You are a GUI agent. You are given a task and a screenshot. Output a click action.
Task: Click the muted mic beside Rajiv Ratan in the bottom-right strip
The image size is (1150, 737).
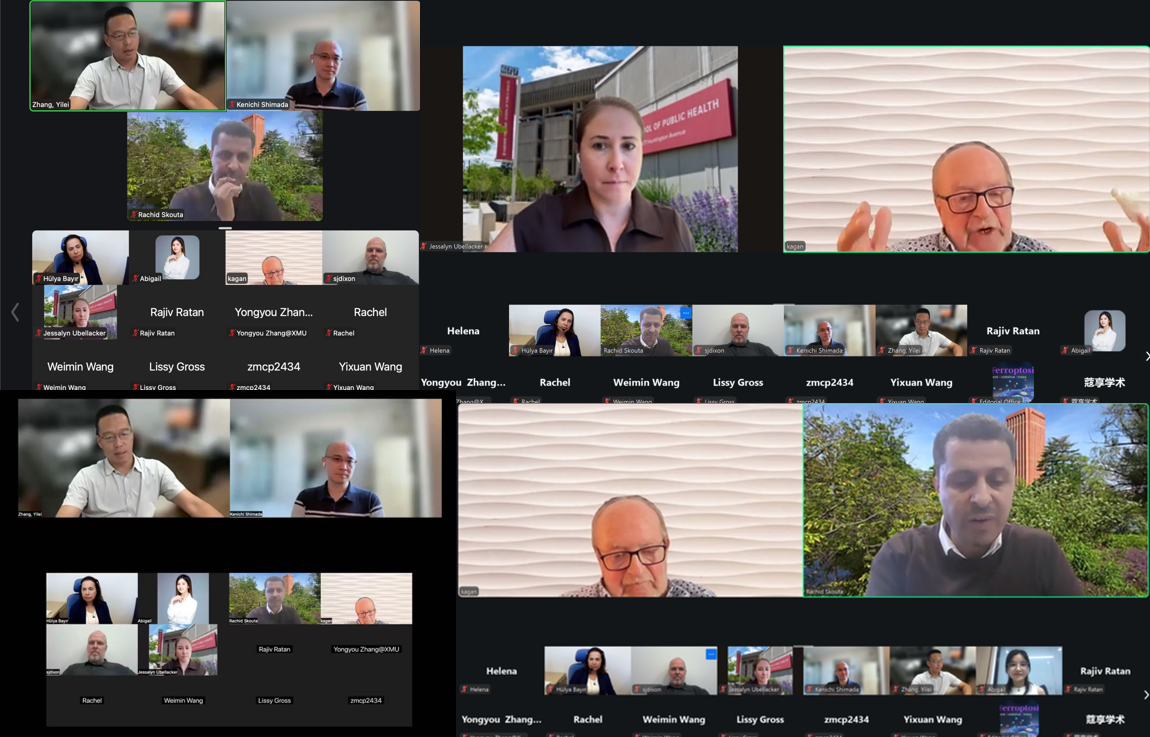point(1069,689)
